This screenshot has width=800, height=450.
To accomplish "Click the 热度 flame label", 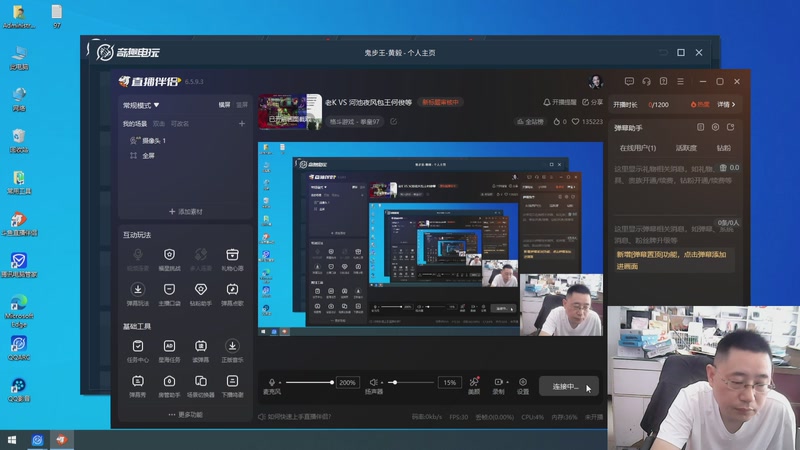I will (700, 105).
